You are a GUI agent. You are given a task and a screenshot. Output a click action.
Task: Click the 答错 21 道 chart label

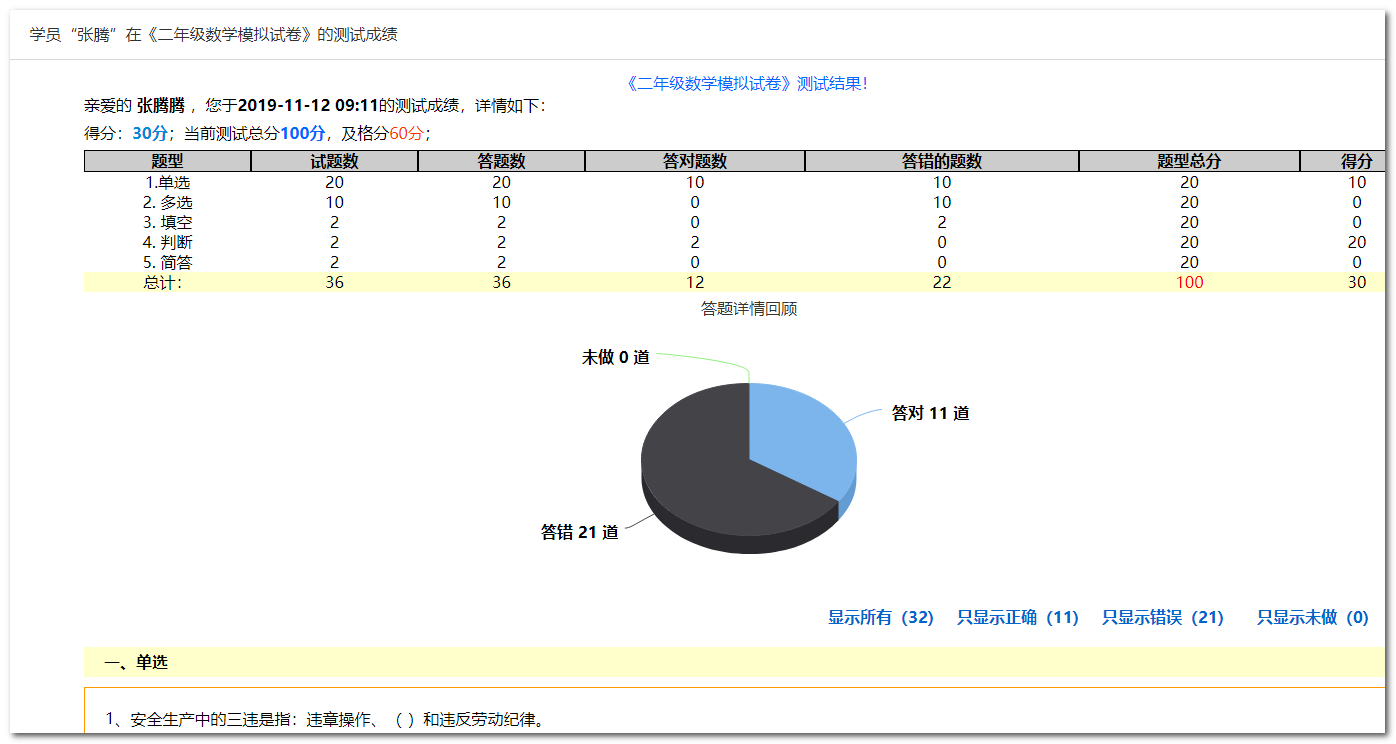(580, 532)
